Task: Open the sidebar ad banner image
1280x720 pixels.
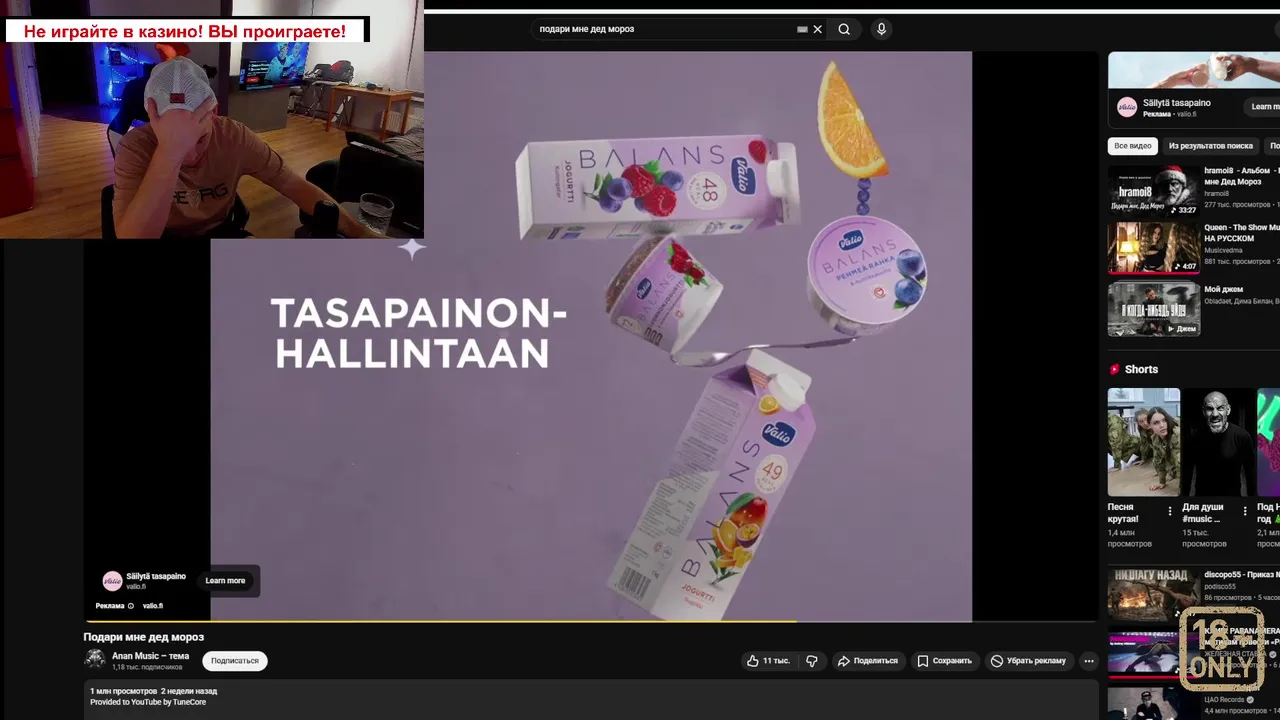Action: pyautogui.click(x=1194, y=69)
